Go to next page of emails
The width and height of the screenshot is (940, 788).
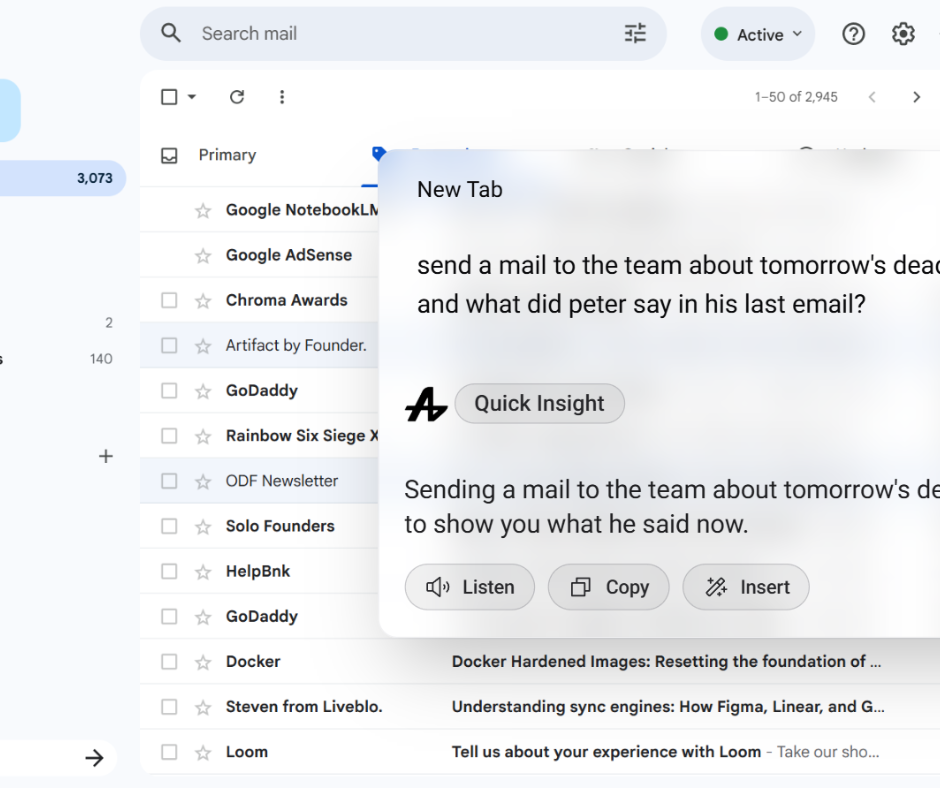pos(916,97)
